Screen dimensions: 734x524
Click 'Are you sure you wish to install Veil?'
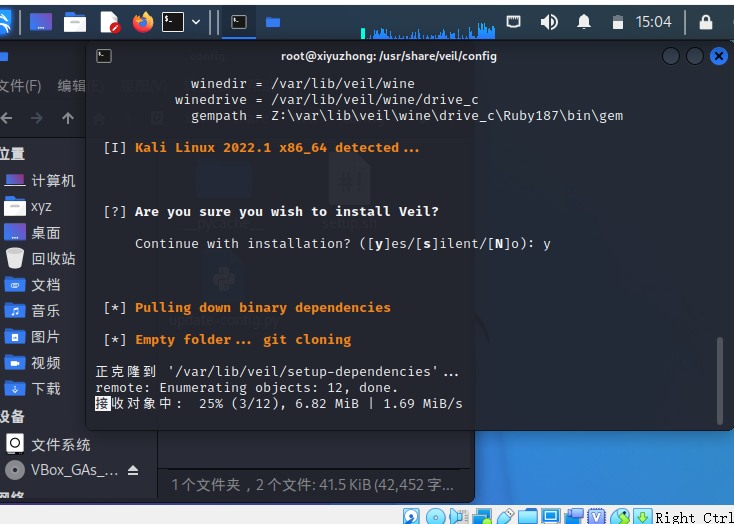point(286,212)
